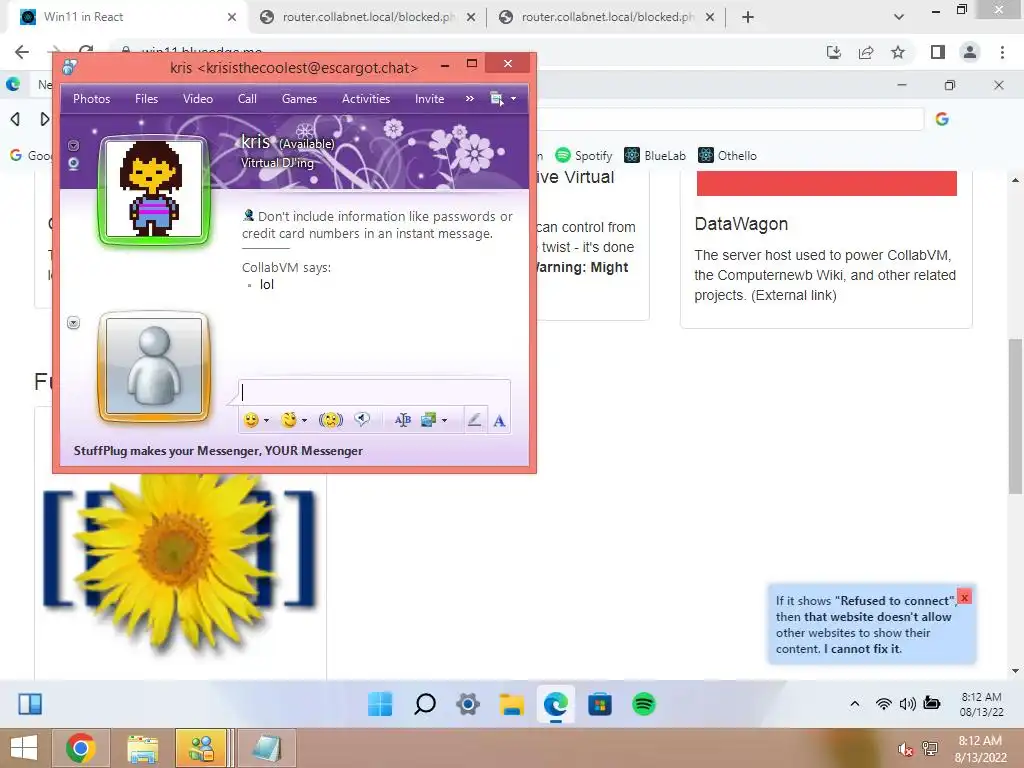Screen dimensions: 1024x768
Task: Toggle the Chrome side panel
Action: (x=938, y=52)
